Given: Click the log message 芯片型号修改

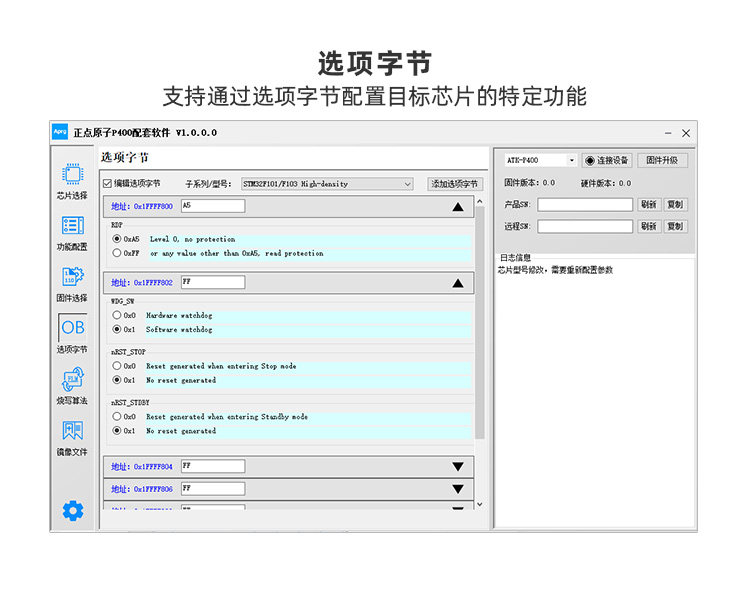Looking at the screenshot, I should [x=555, y=270].
